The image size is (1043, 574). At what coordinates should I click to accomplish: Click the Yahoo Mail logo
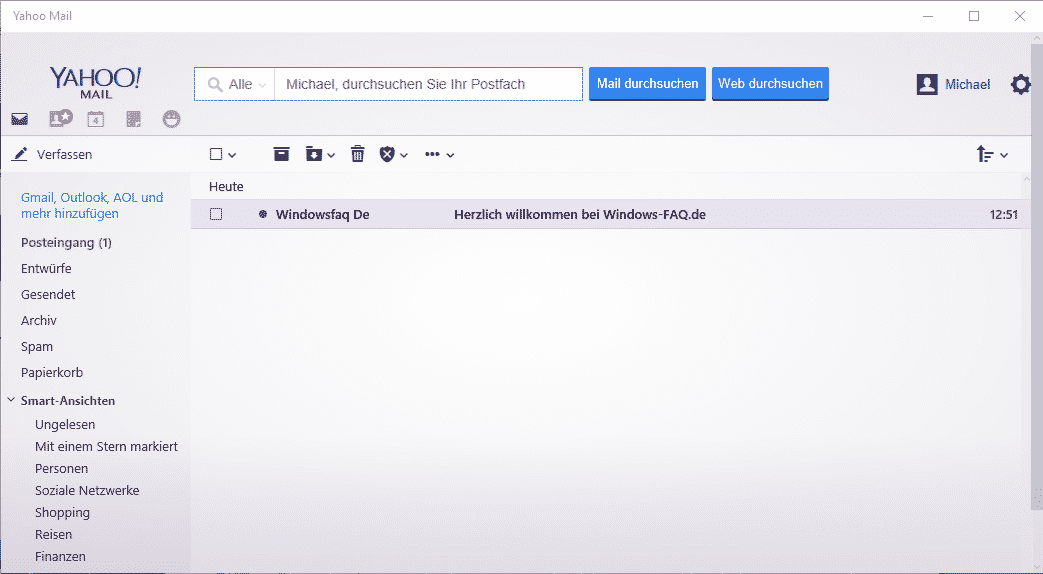pos(96,82)
